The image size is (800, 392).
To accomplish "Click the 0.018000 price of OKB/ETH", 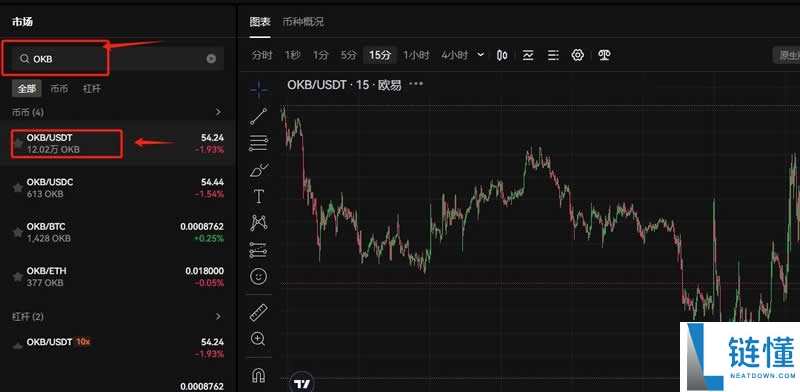I will [205, 271].
